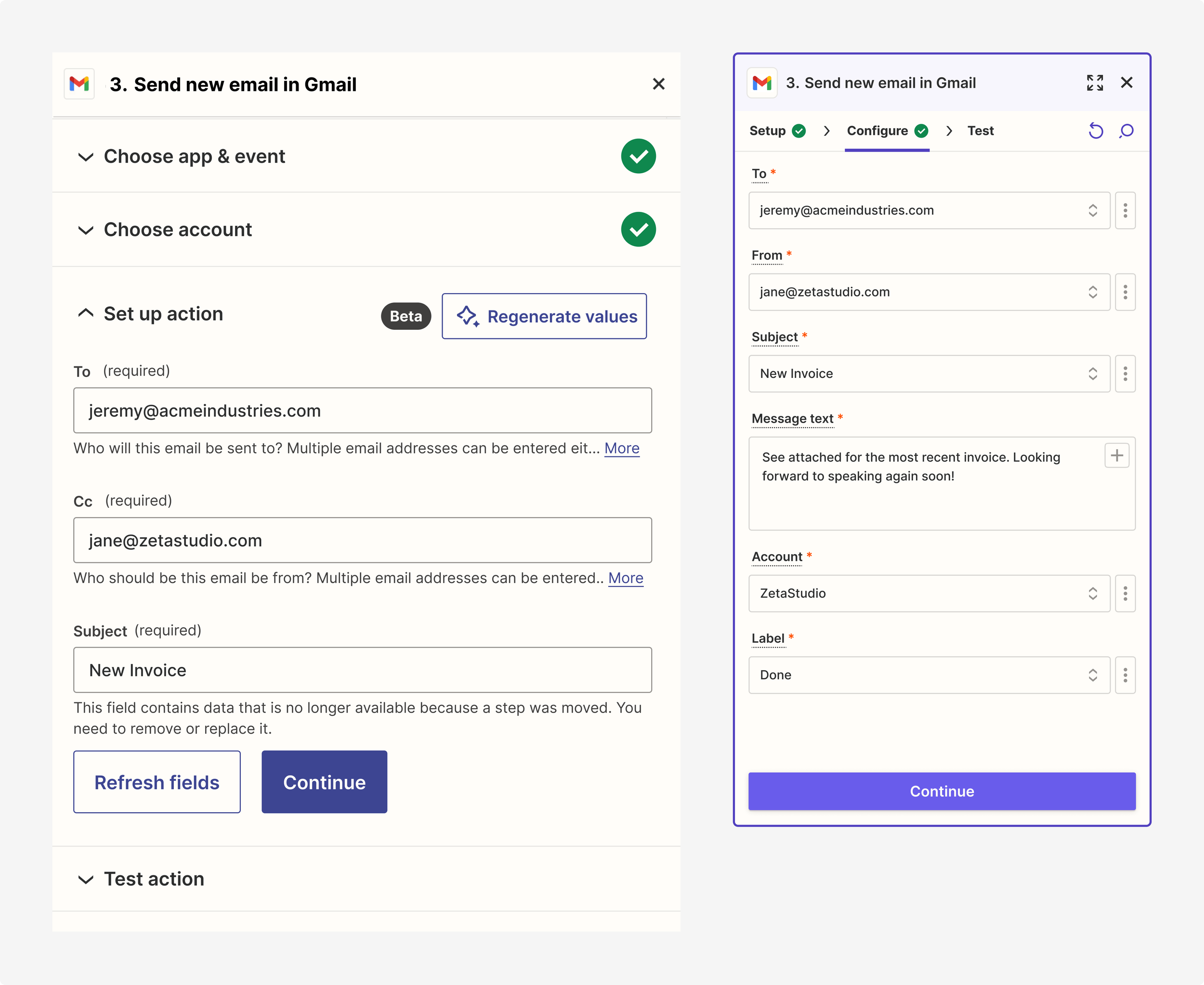Open three-dot menu beside the Account field
The height and width of the screenshot is (985, 1204).
[1125, 594]
